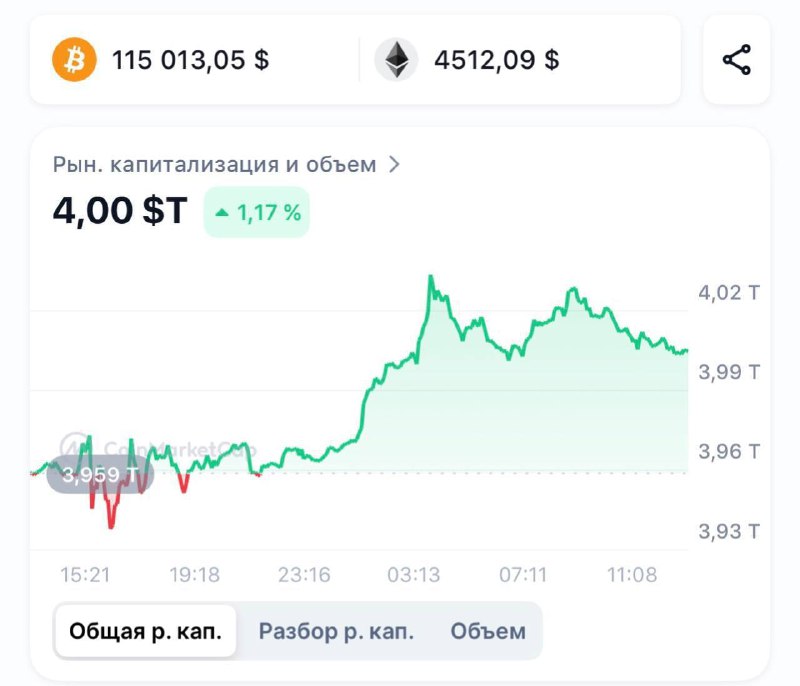
Task: Switch to the Объем tab
Action: (x=488, y=631)
